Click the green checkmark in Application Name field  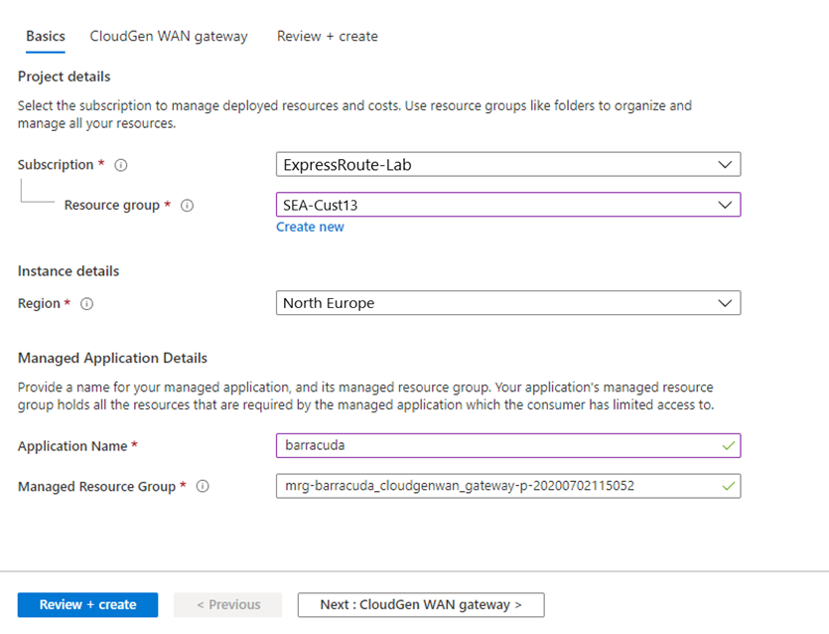(727, 446)
